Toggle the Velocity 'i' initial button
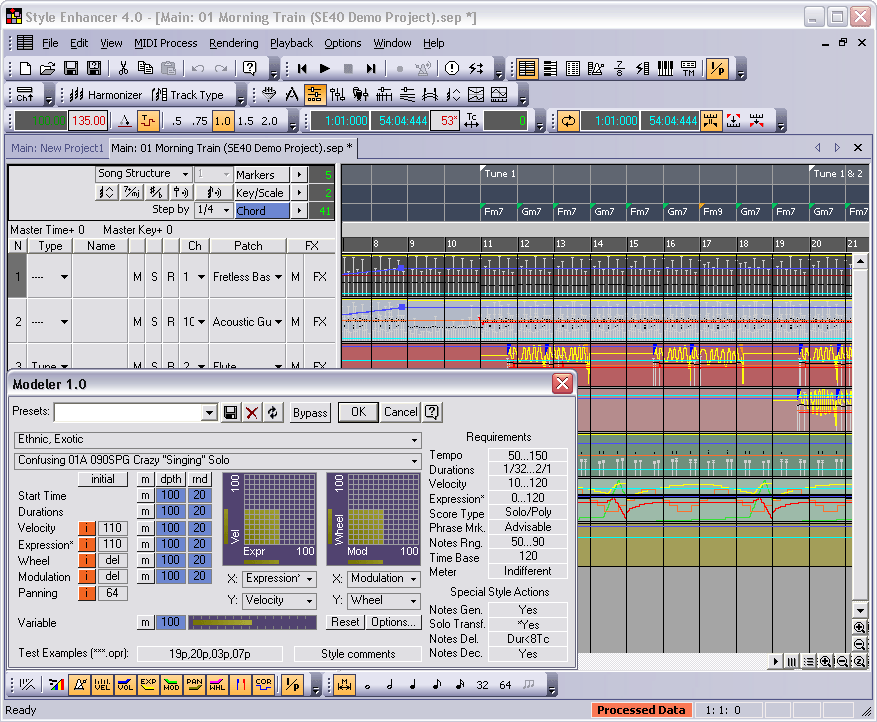This screenshot has width=877, height=722. pyautogui.click(x=87, y=528)
